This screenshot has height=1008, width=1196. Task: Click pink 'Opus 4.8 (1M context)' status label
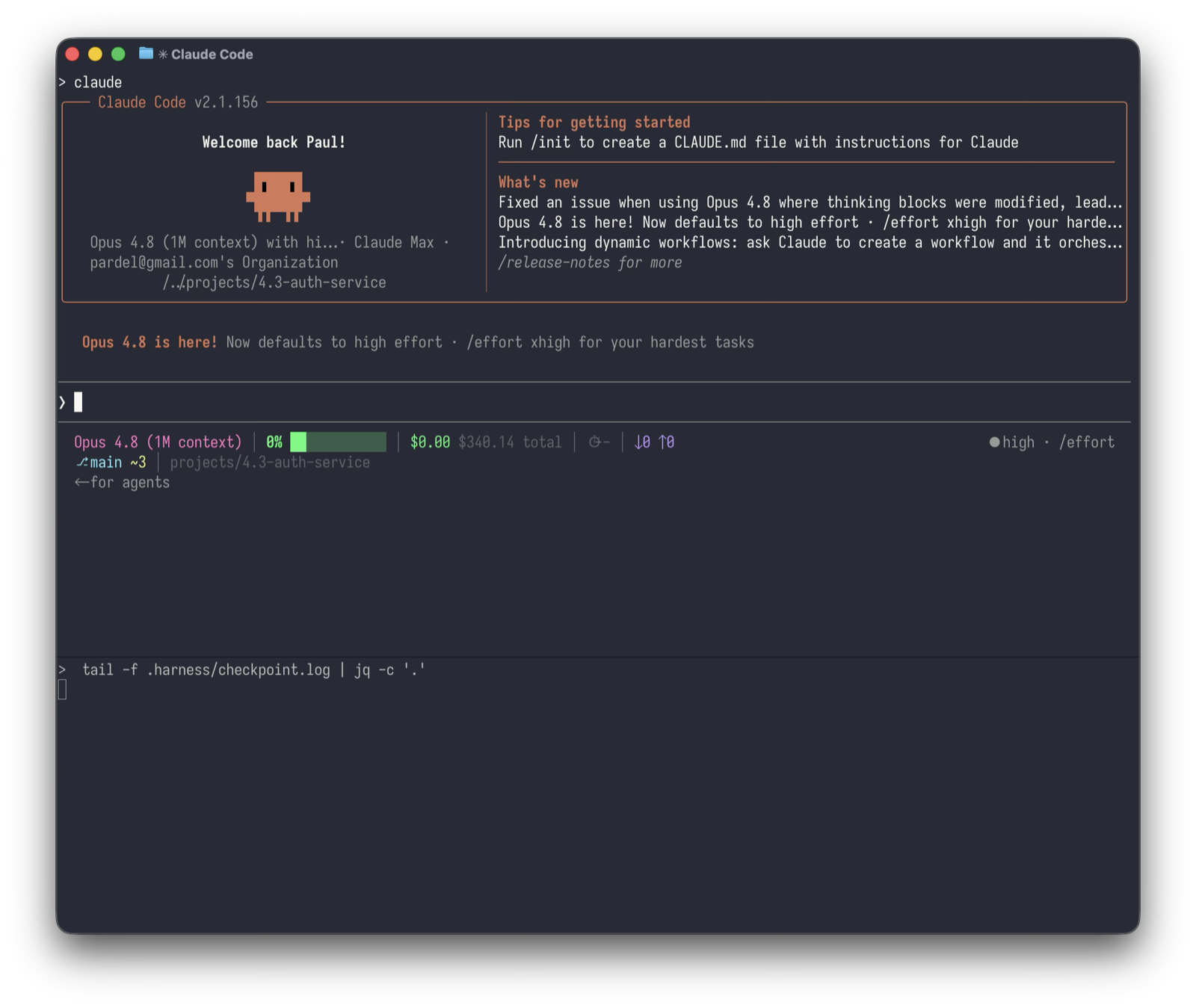[158, 442]
